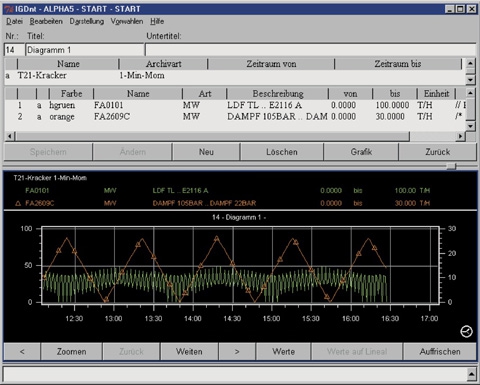Image resolution: width=480 pixels, height=385 pixels.
Task: Click the 'T21-Kracker 1-Min-Mom' chart header text
Action: click(x=50, y=178)
